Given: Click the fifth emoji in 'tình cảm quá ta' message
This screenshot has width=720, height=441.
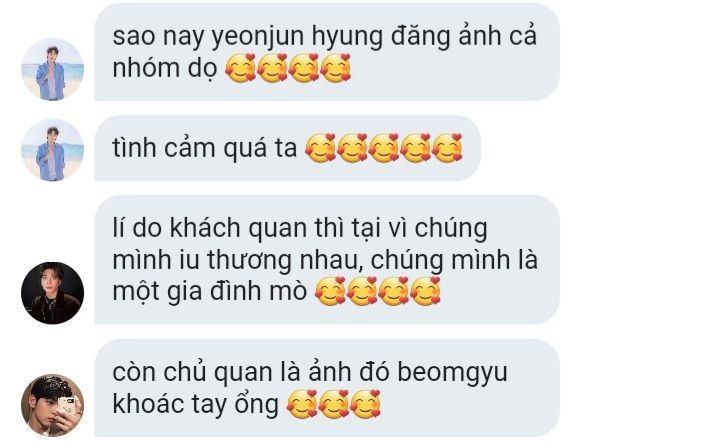Looking at the screenshot, I should pyautogui.click(x=447, y=148).
